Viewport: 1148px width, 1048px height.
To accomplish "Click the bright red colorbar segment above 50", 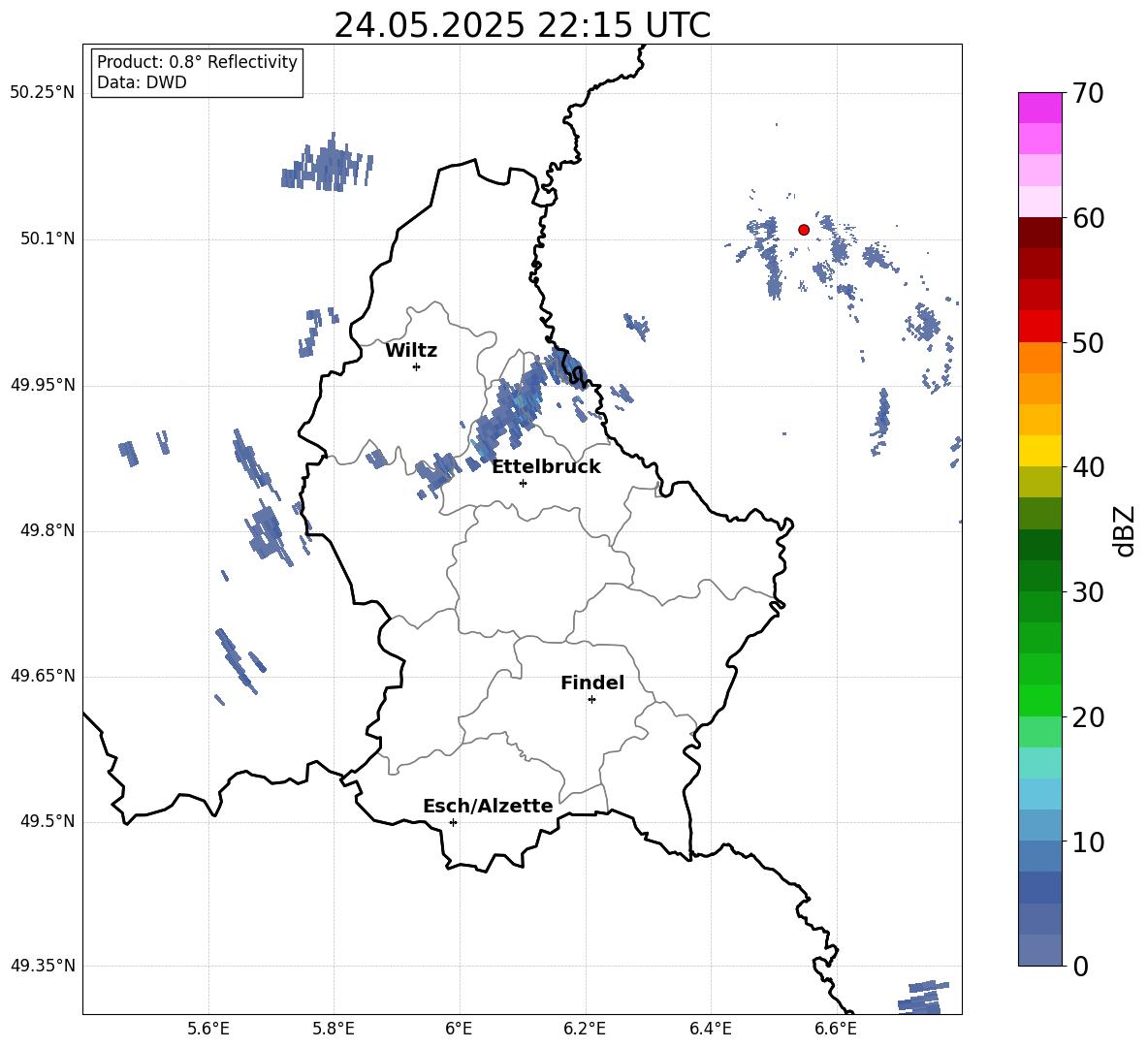I will coord(1039,327).
